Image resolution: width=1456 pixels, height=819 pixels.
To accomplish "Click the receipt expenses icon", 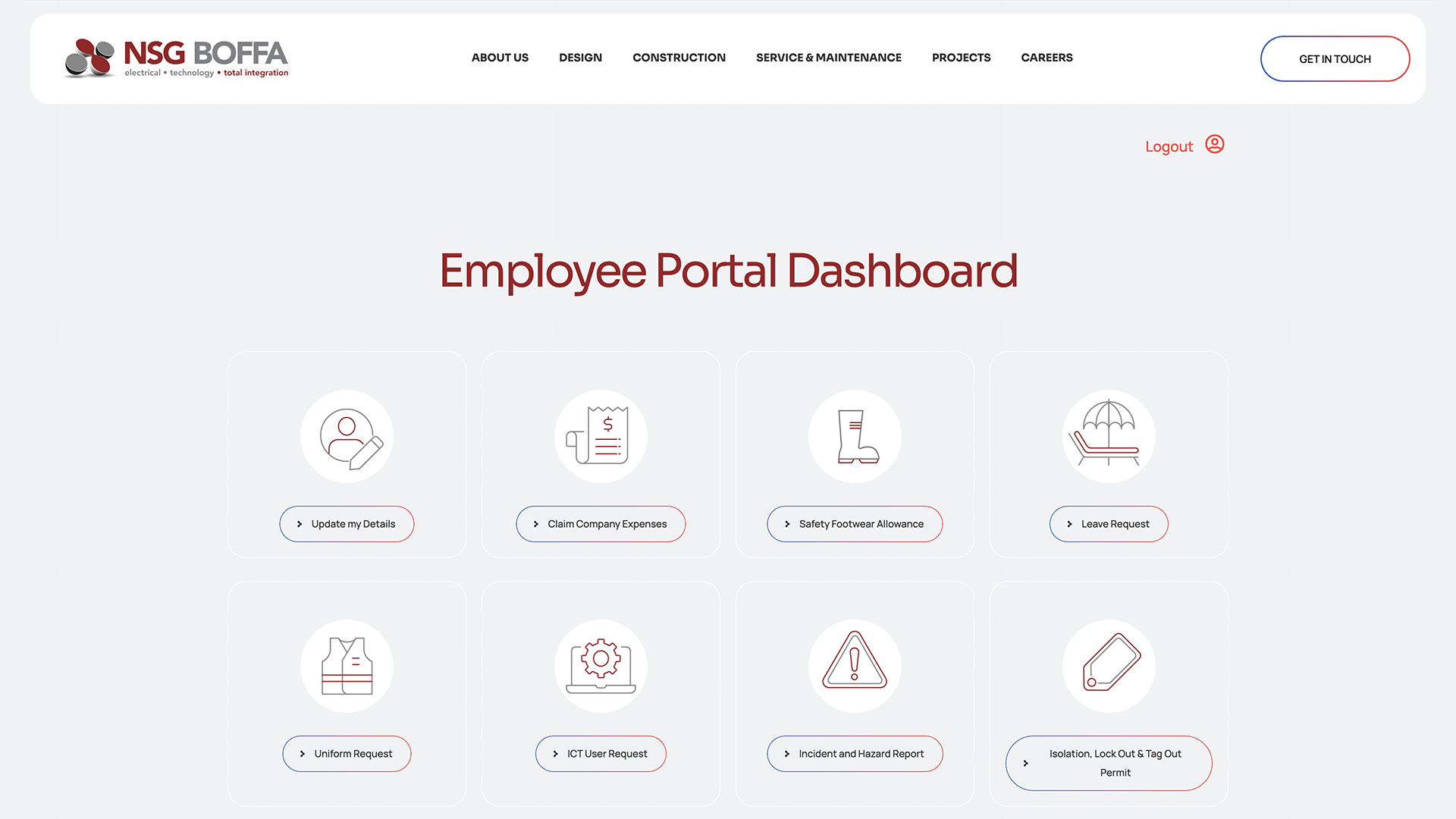I will click(601, 437).
